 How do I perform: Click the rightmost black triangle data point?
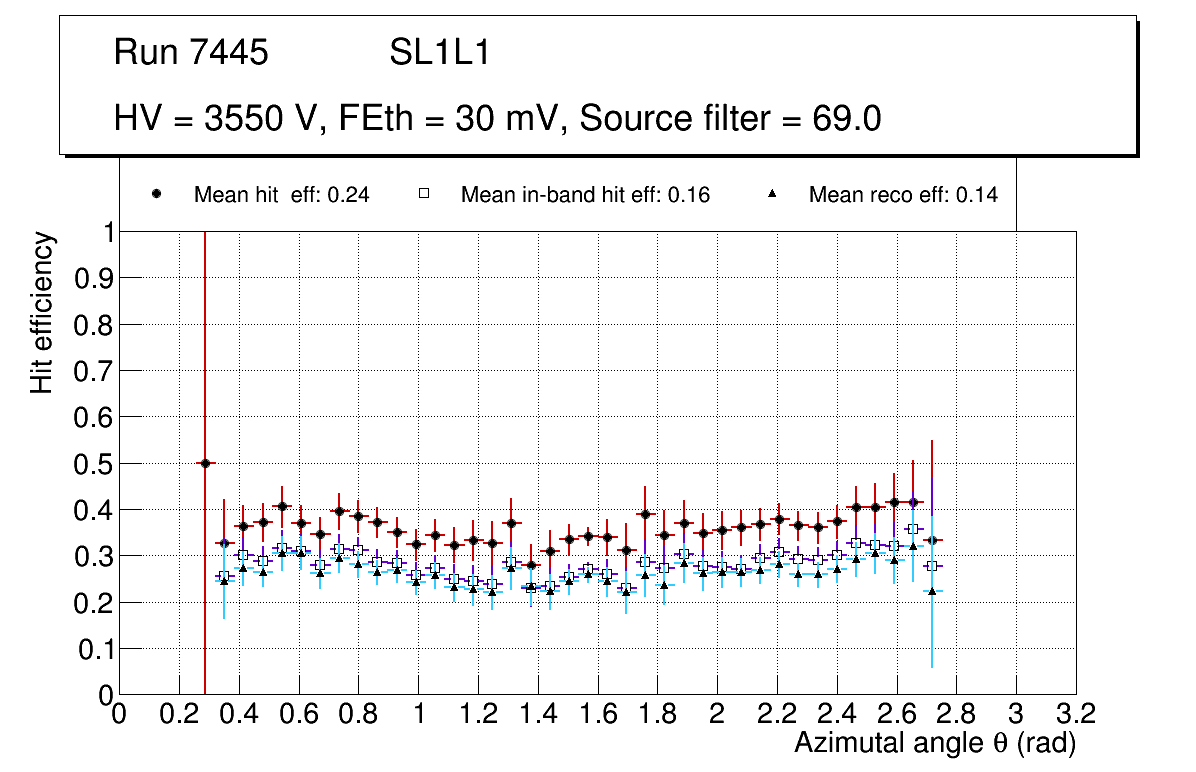pos(932,591)
